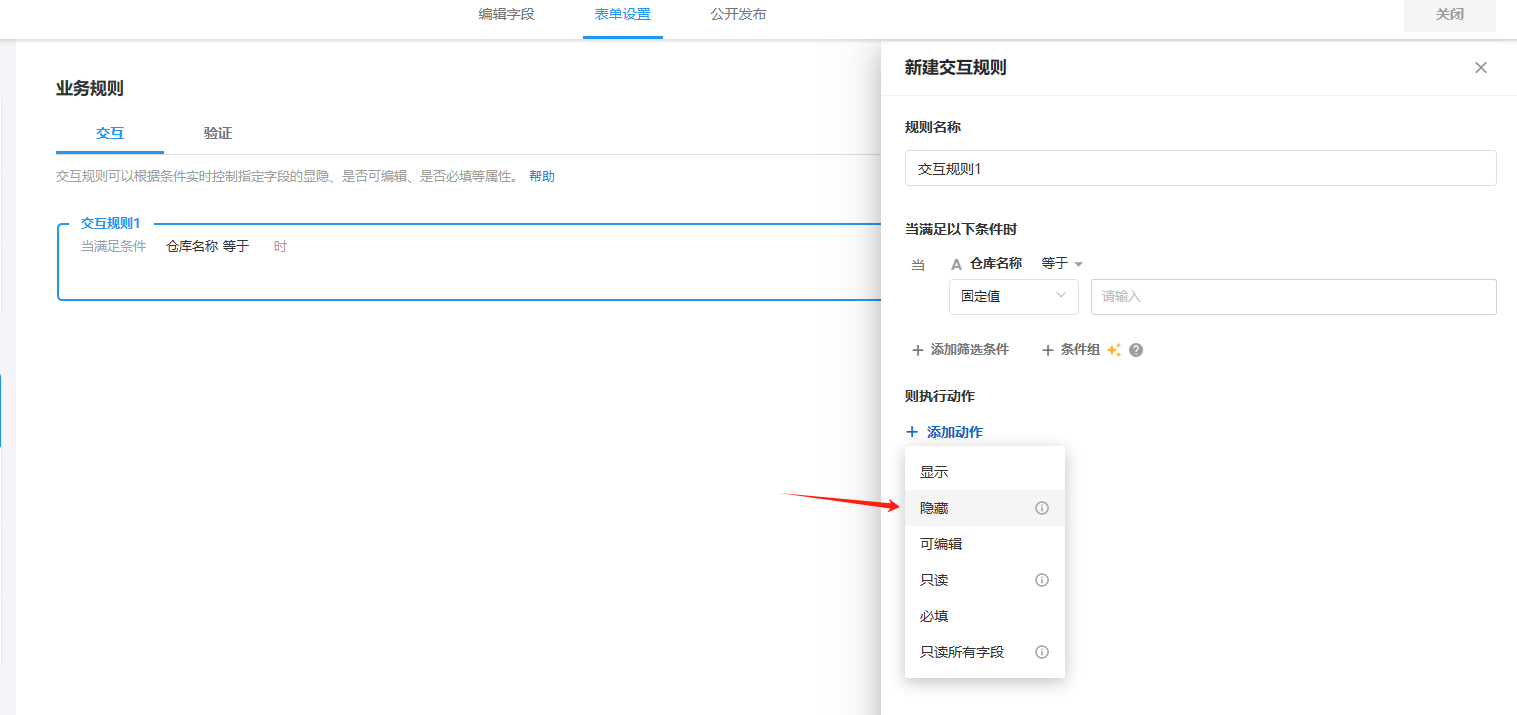Click the plus icon of 添加动作
Viewport: 1517px width, 715px height.
(911, 432)
